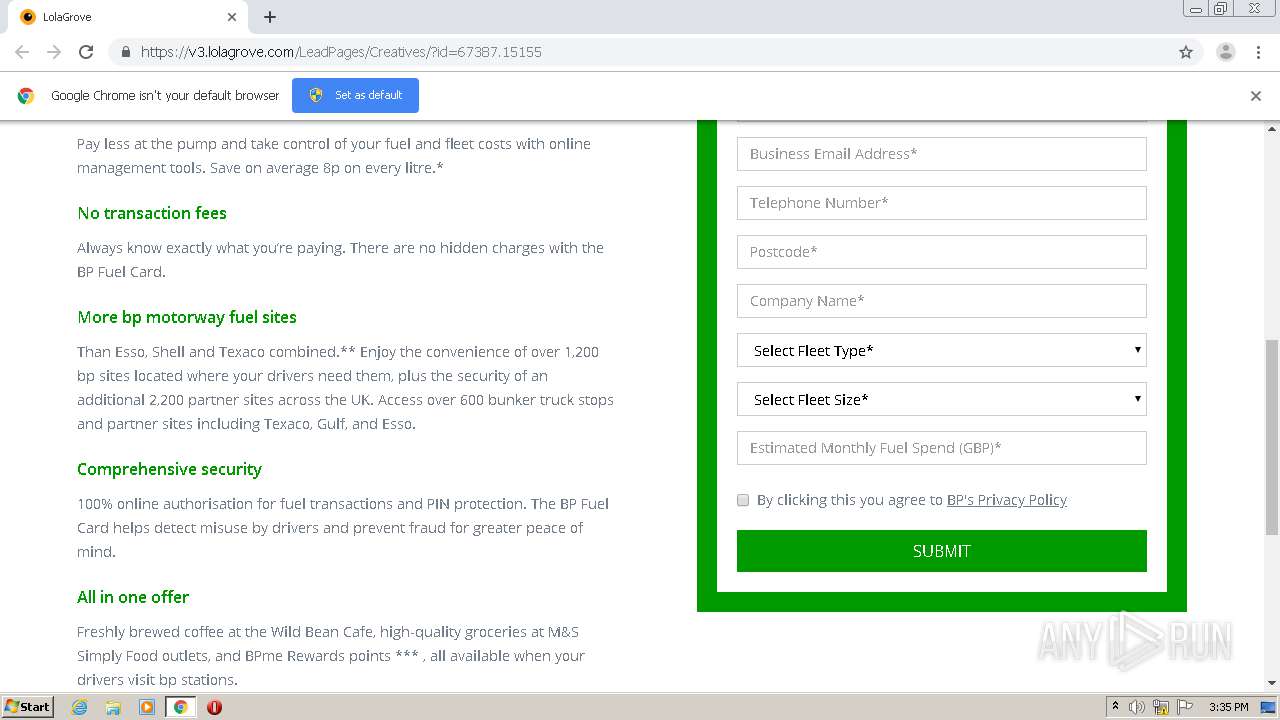Select the 'No transaction fees' heading
1280x720 pixels.
152,213
